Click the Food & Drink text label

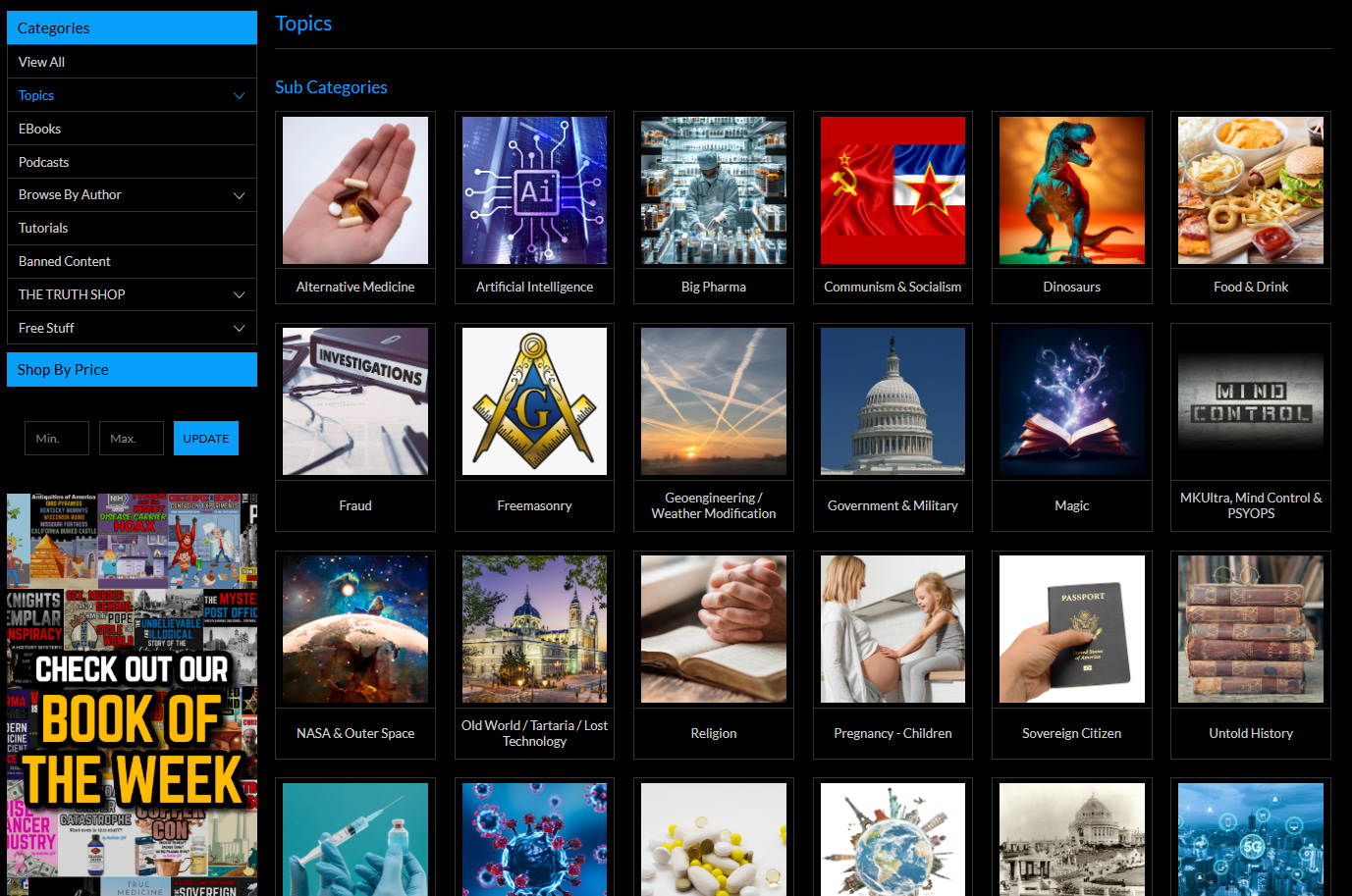[1251, 287]
